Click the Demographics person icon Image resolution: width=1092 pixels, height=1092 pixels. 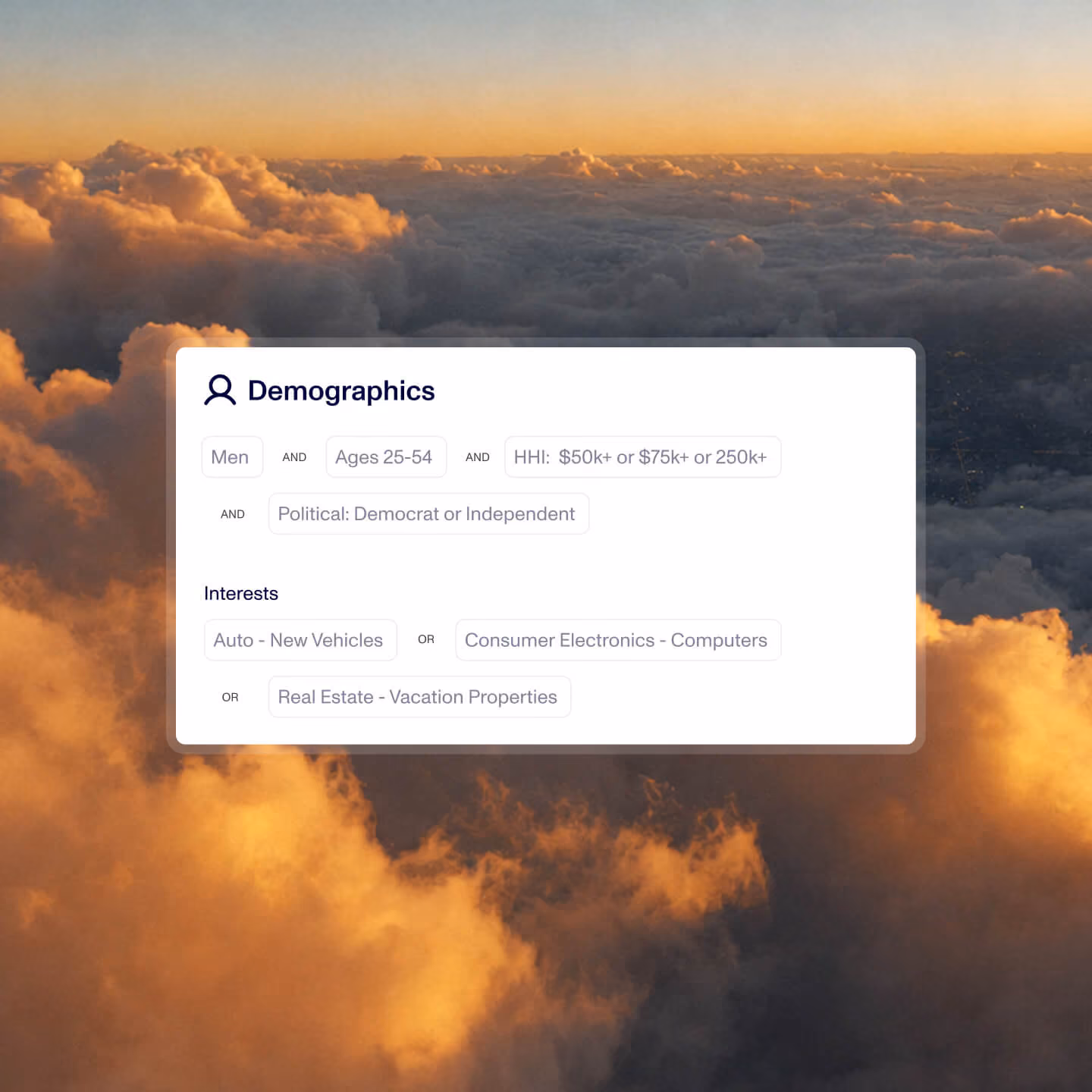(x=220, y=391)
